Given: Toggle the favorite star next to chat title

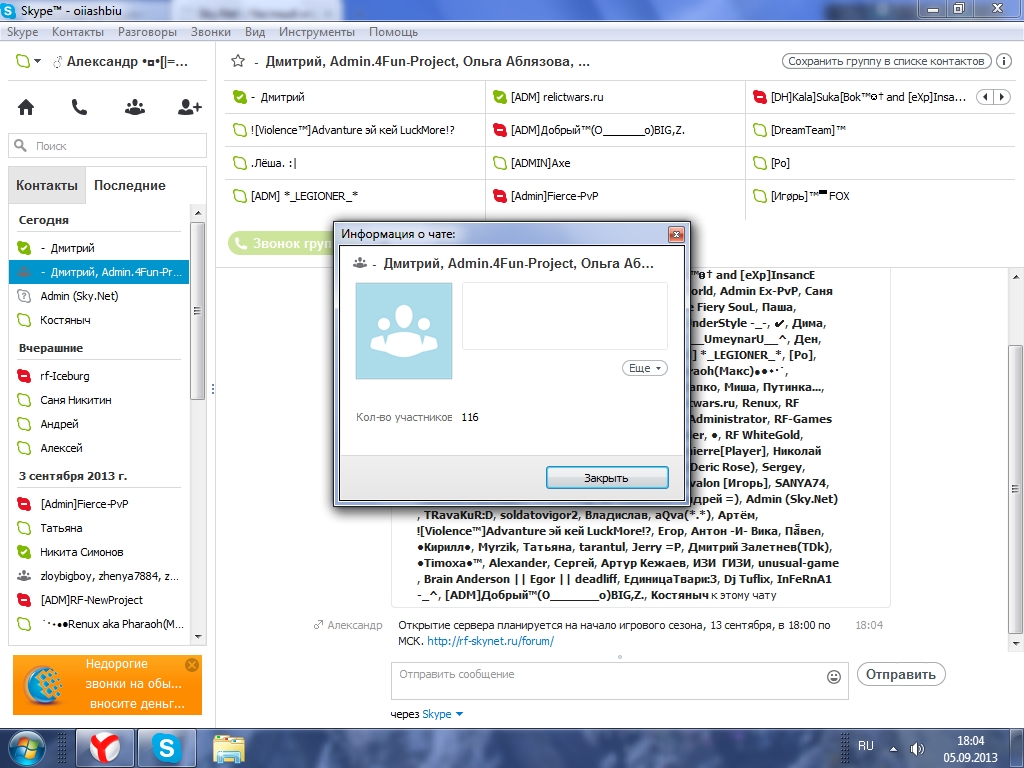Looking at the screenshot, I should point(238,61).
